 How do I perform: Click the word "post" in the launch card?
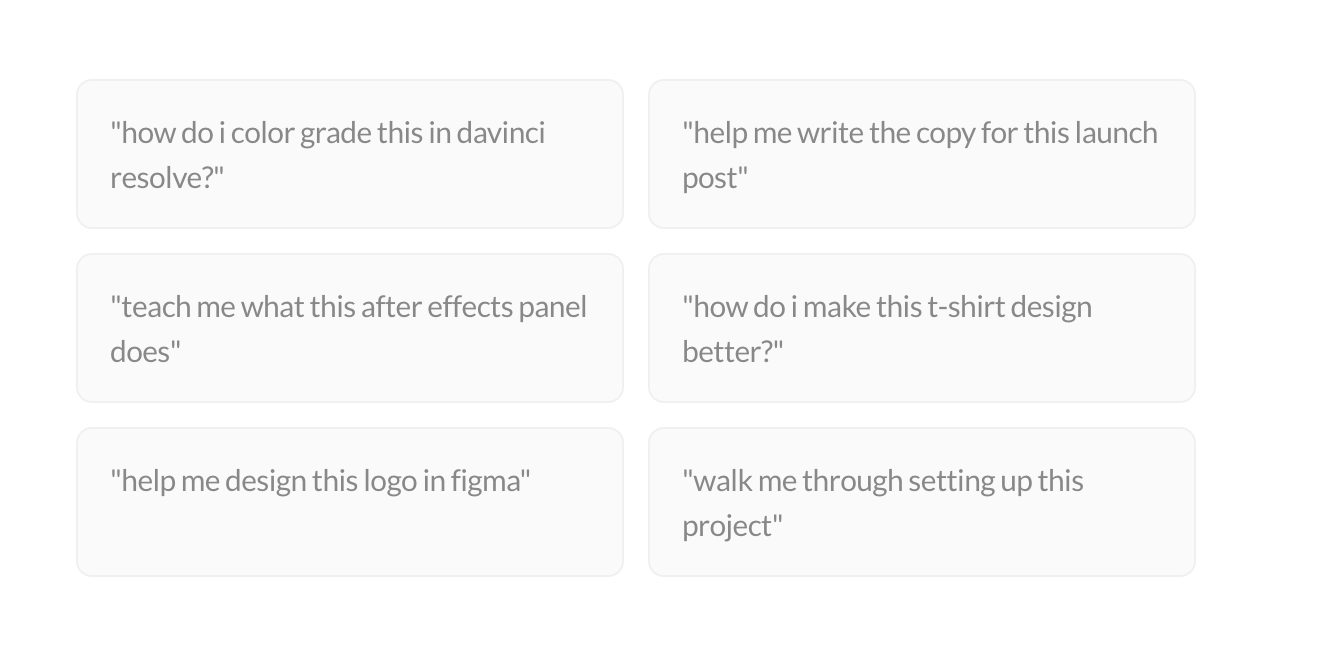(714, 178)
